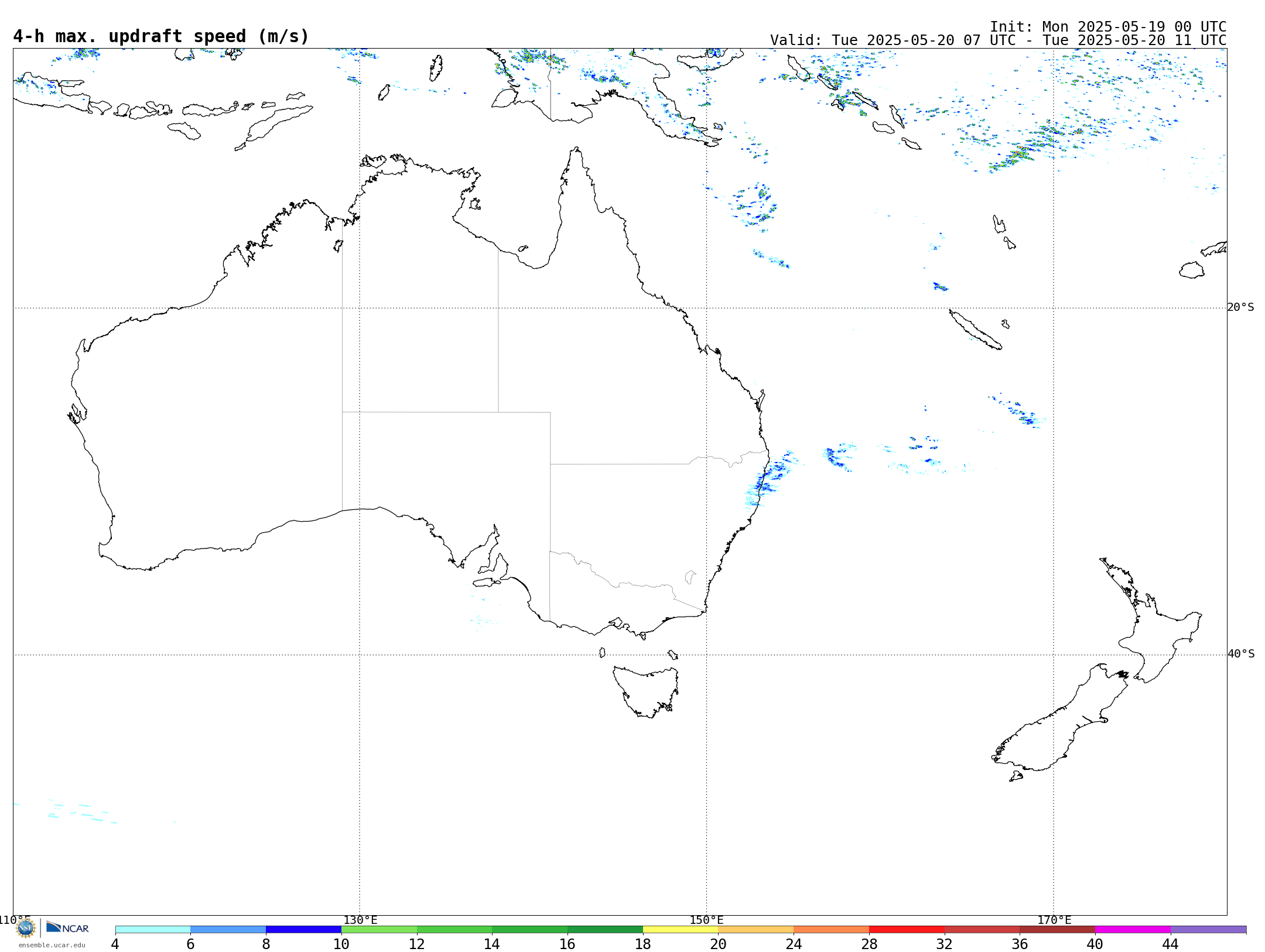Viewport: 1265px width, 952px height.
Task: Click the light green 10–12 colorbar segment
Action: [379, 929]
